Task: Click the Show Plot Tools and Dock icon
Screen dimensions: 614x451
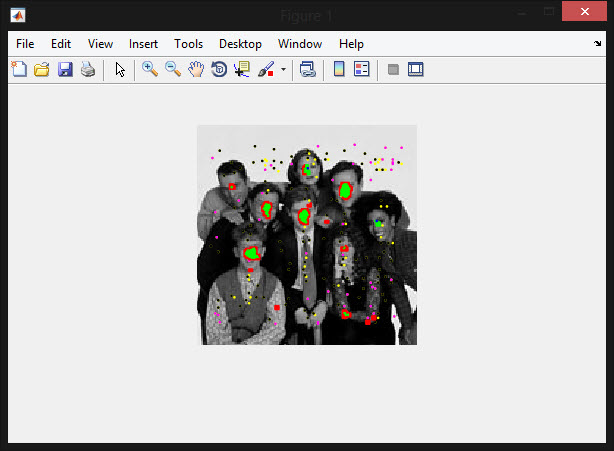Action: [415, 69]
